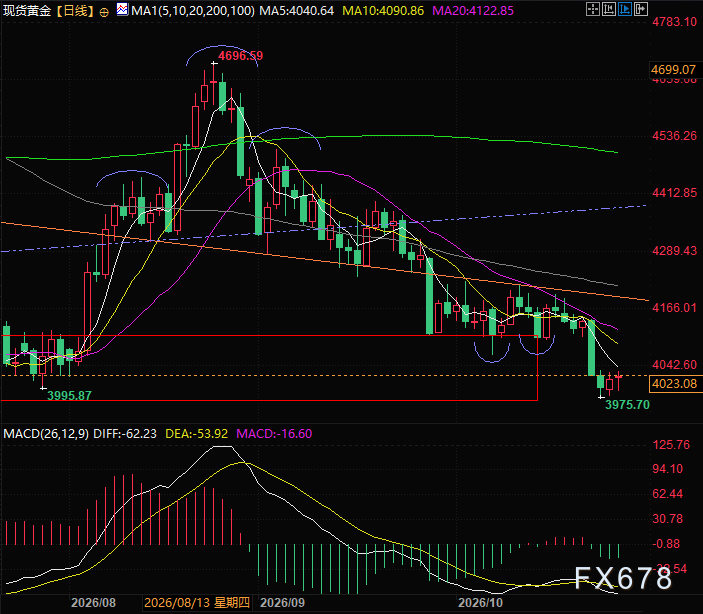Click the small orange circle icon beside 日线
703x614 pixels.
click(x=104, y=12)
